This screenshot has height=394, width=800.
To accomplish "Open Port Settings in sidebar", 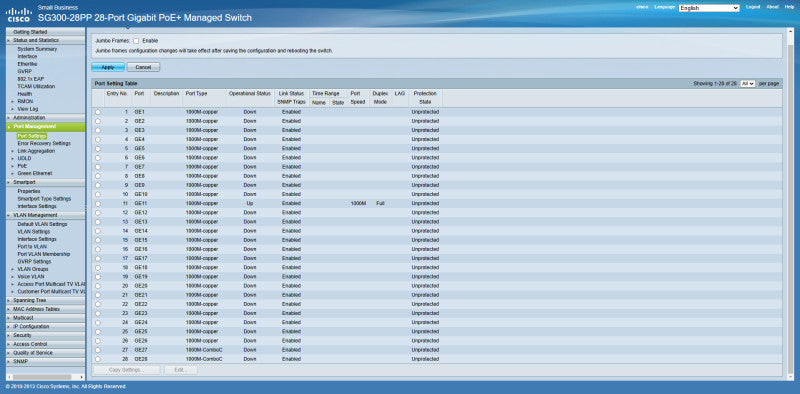I will tap(32, 136).
